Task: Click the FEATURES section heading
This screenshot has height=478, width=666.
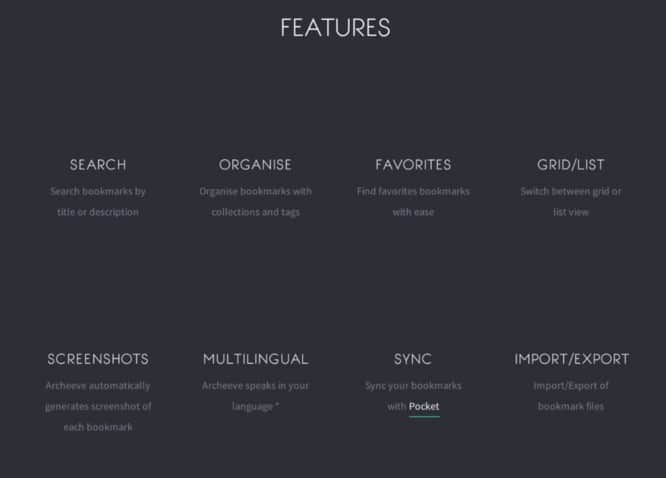Action: [335, 28]
